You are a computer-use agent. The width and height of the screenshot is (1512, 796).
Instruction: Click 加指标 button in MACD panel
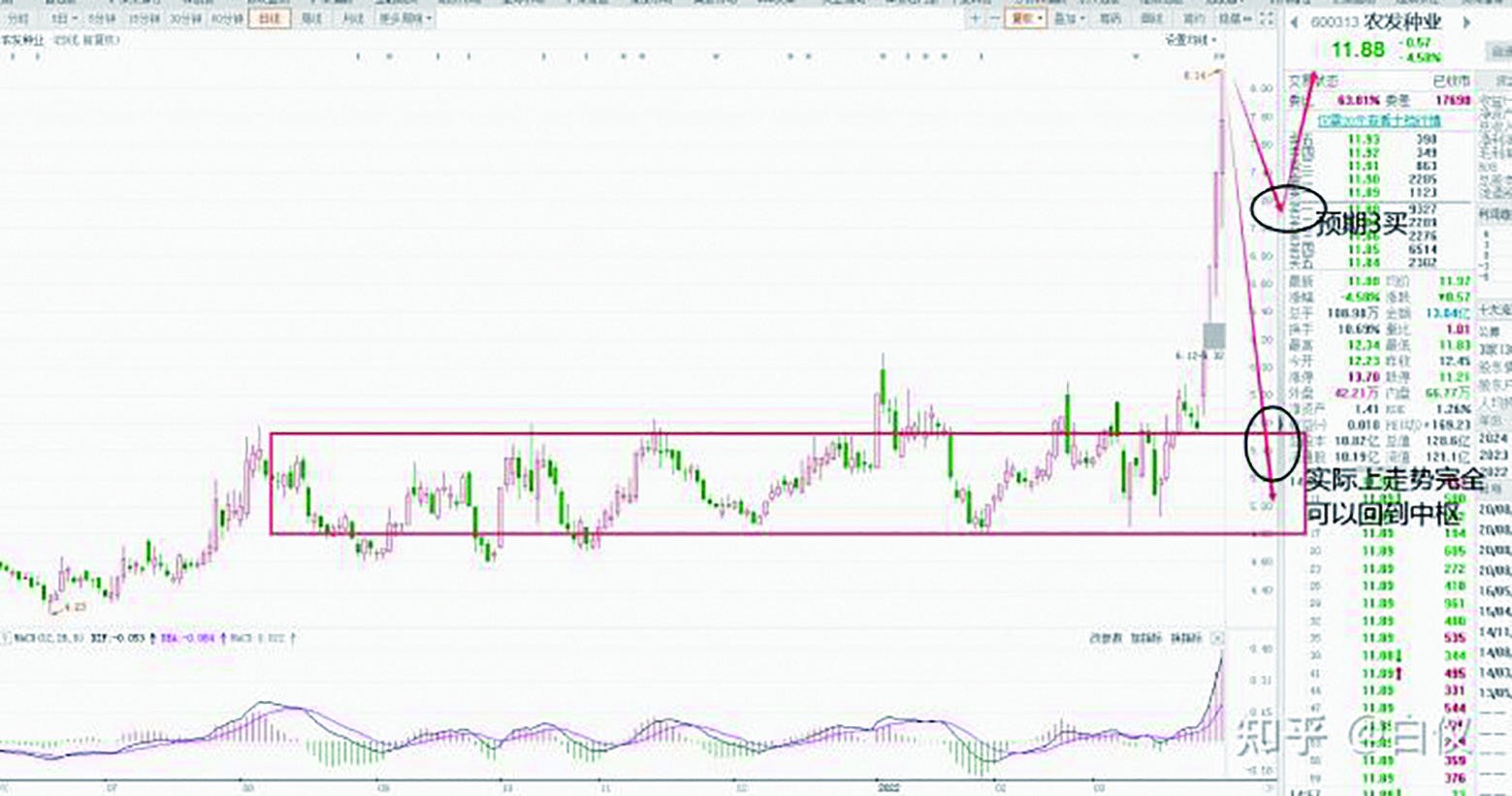tap(1146, 638)
